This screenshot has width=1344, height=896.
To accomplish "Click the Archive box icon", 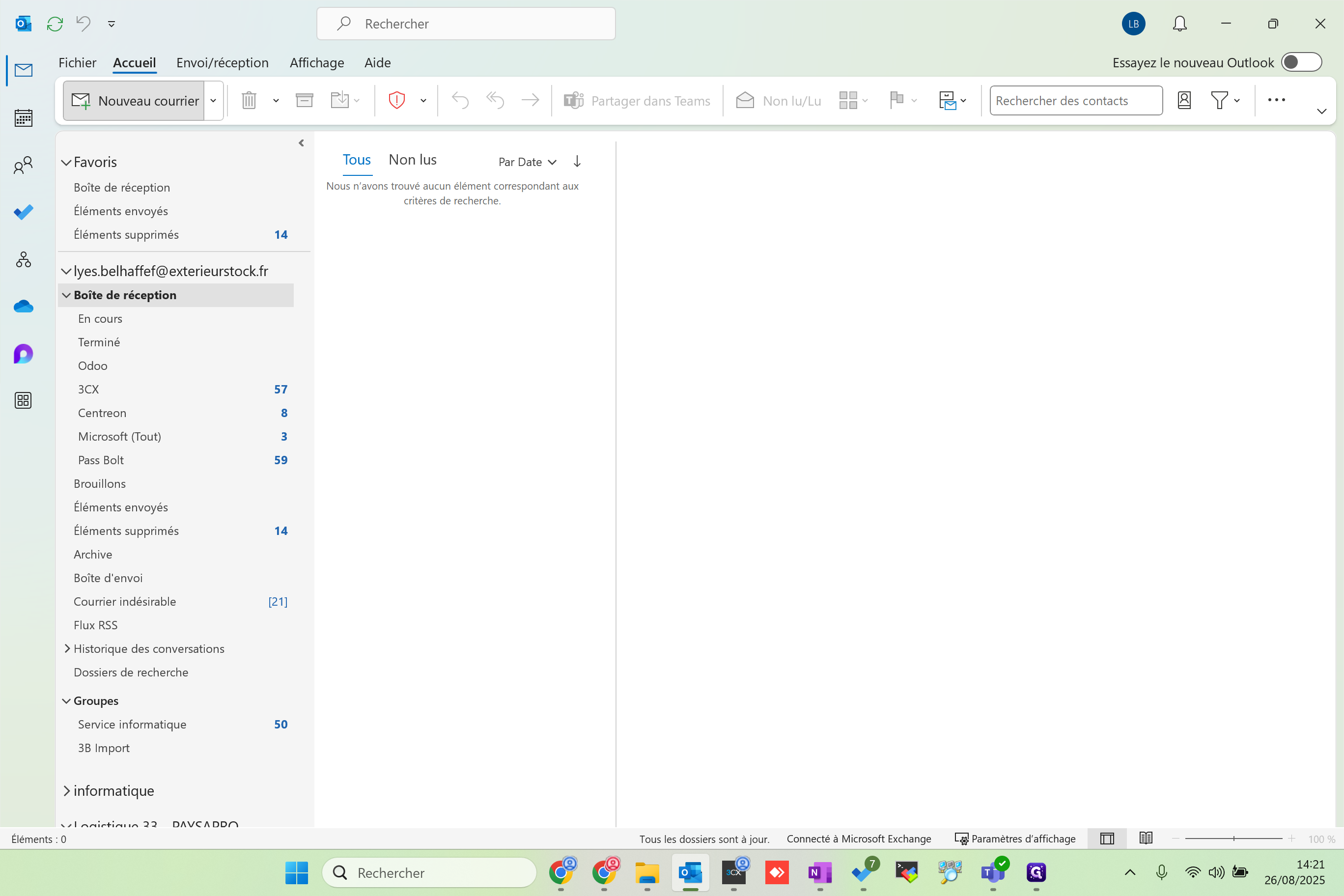I will coord(304,101).
